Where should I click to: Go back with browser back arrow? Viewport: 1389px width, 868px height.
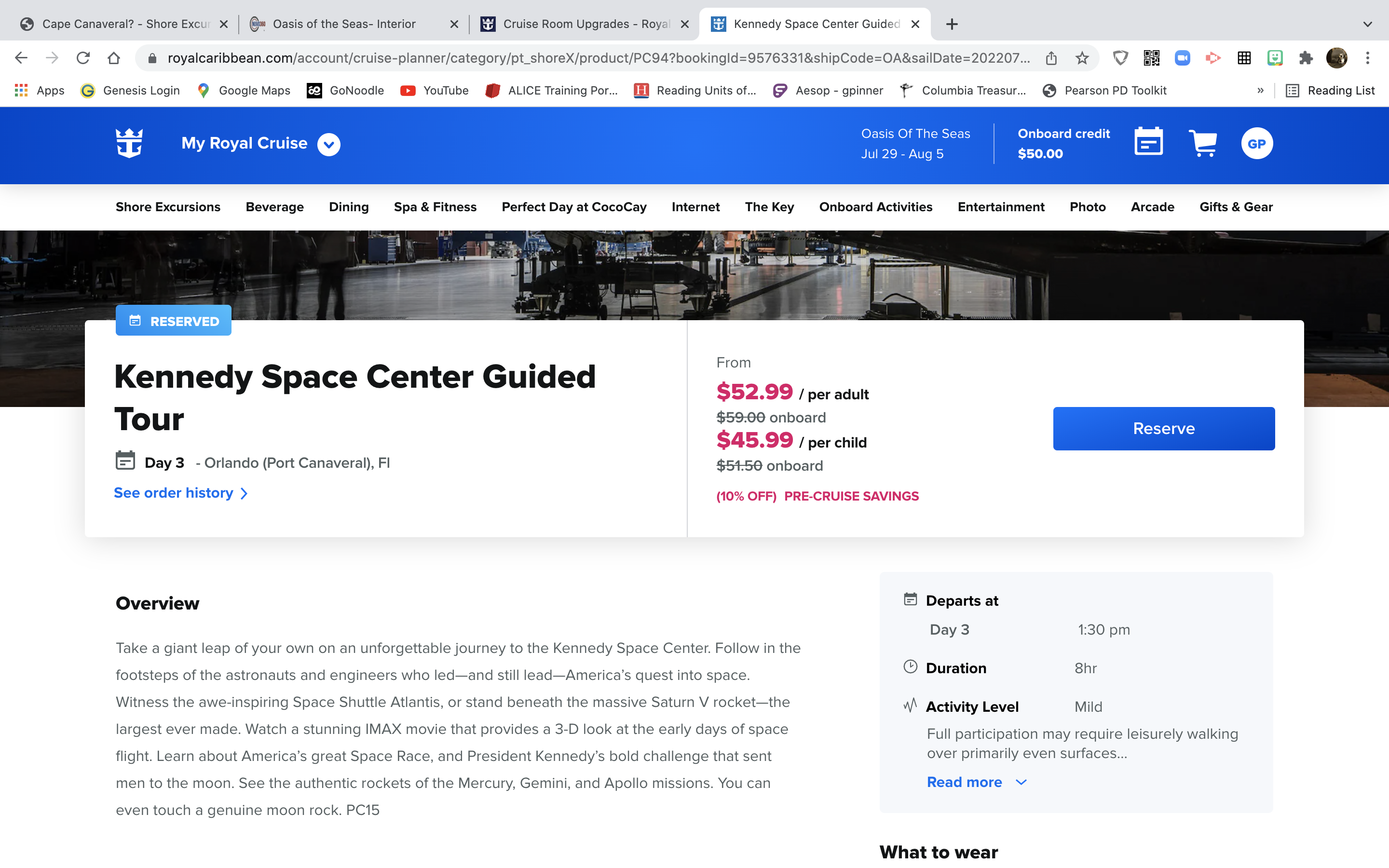point(21,58)
